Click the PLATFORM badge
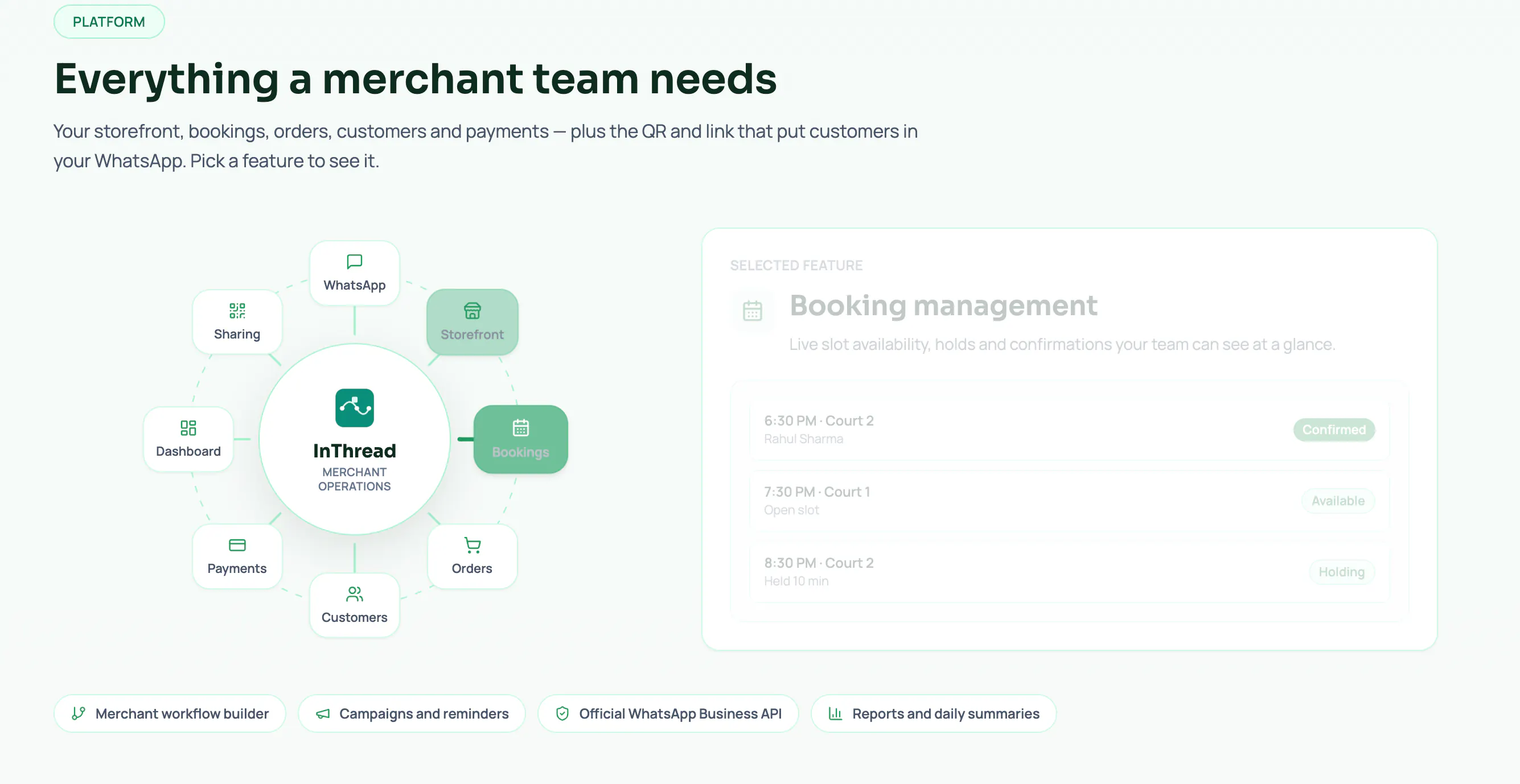The width and height of the screenshot is (1520, 784). pos(109,22)
